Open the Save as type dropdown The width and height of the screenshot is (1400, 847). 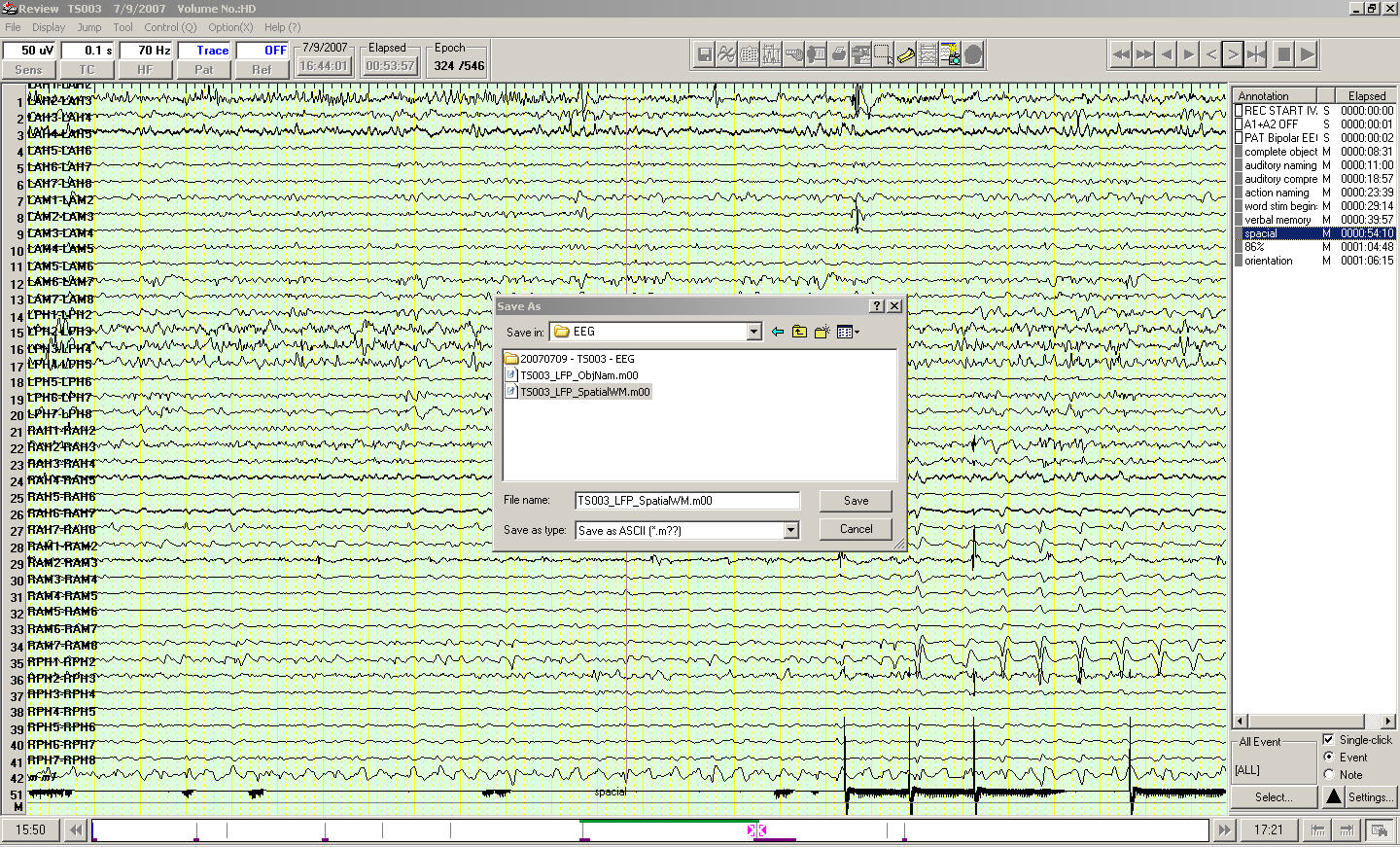[x=791, y=530]
